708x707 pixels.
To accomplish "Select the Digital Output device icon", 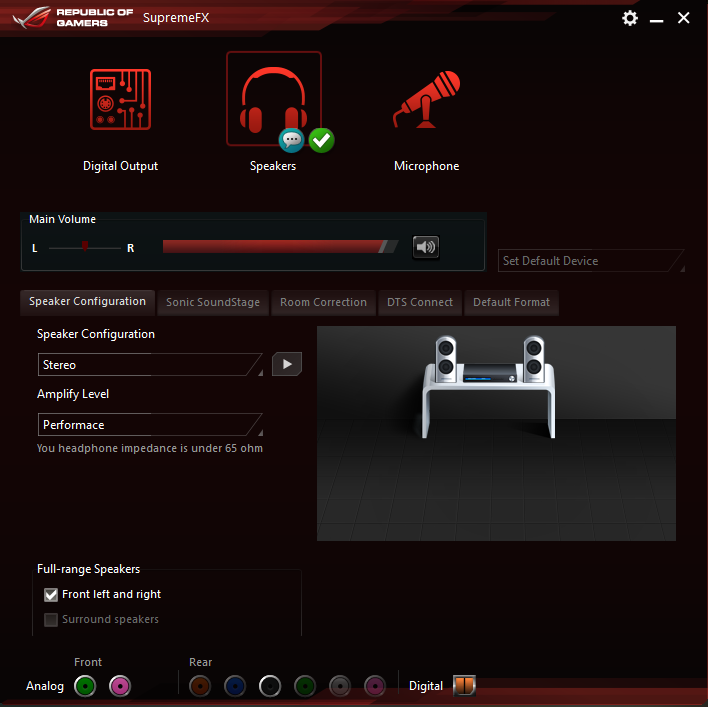I will pos(120,99).
